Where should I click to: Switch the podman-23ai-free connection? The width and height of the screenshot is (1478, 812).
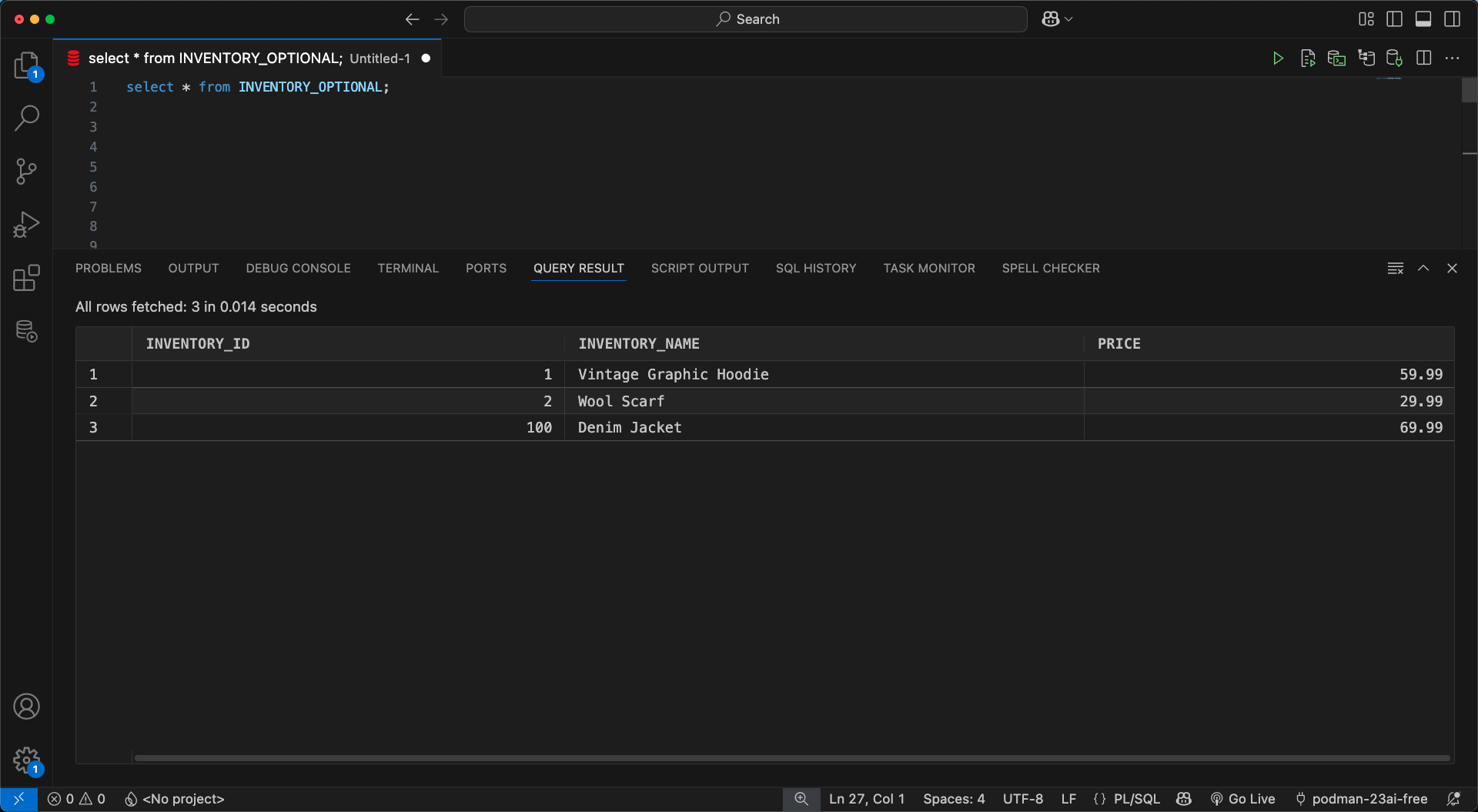[x=1361, y=799]
